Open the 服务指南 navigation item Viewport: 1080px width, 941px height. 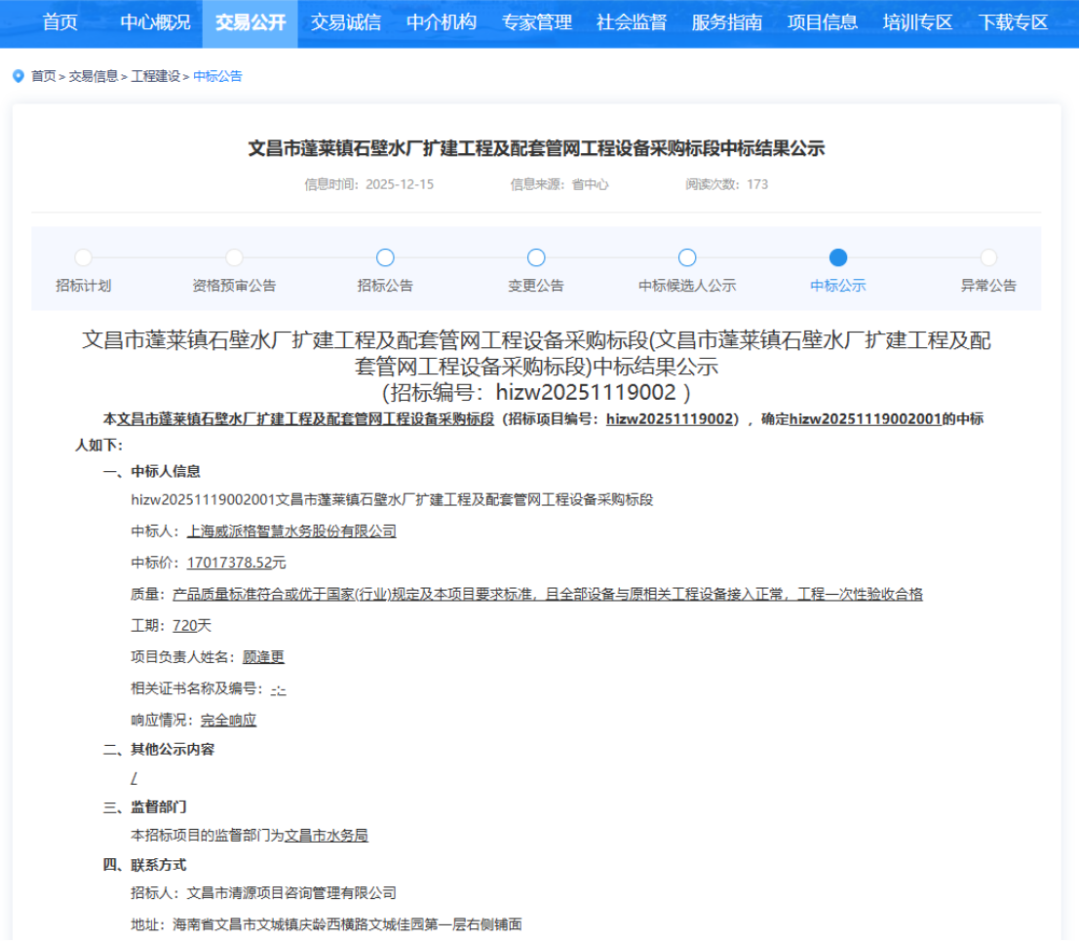[x=727, y=23]
